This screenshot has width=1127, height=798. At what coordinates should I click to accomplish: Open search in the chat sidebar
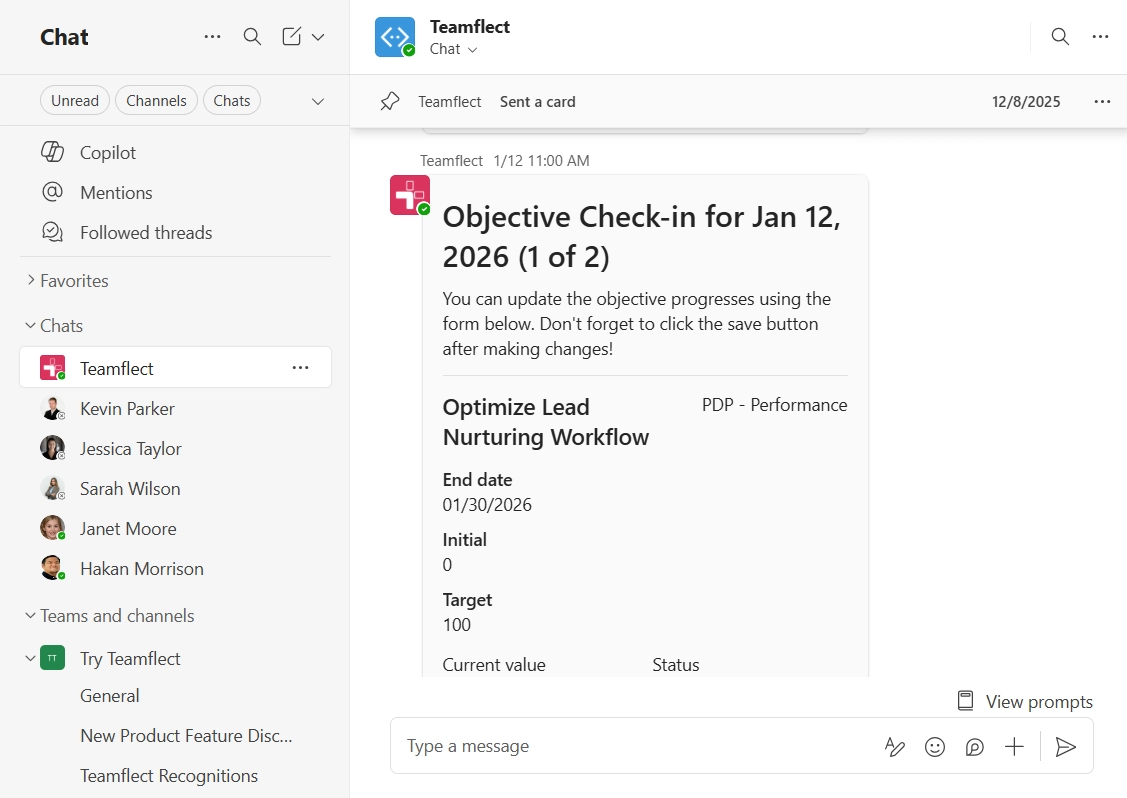pos(252,36)
